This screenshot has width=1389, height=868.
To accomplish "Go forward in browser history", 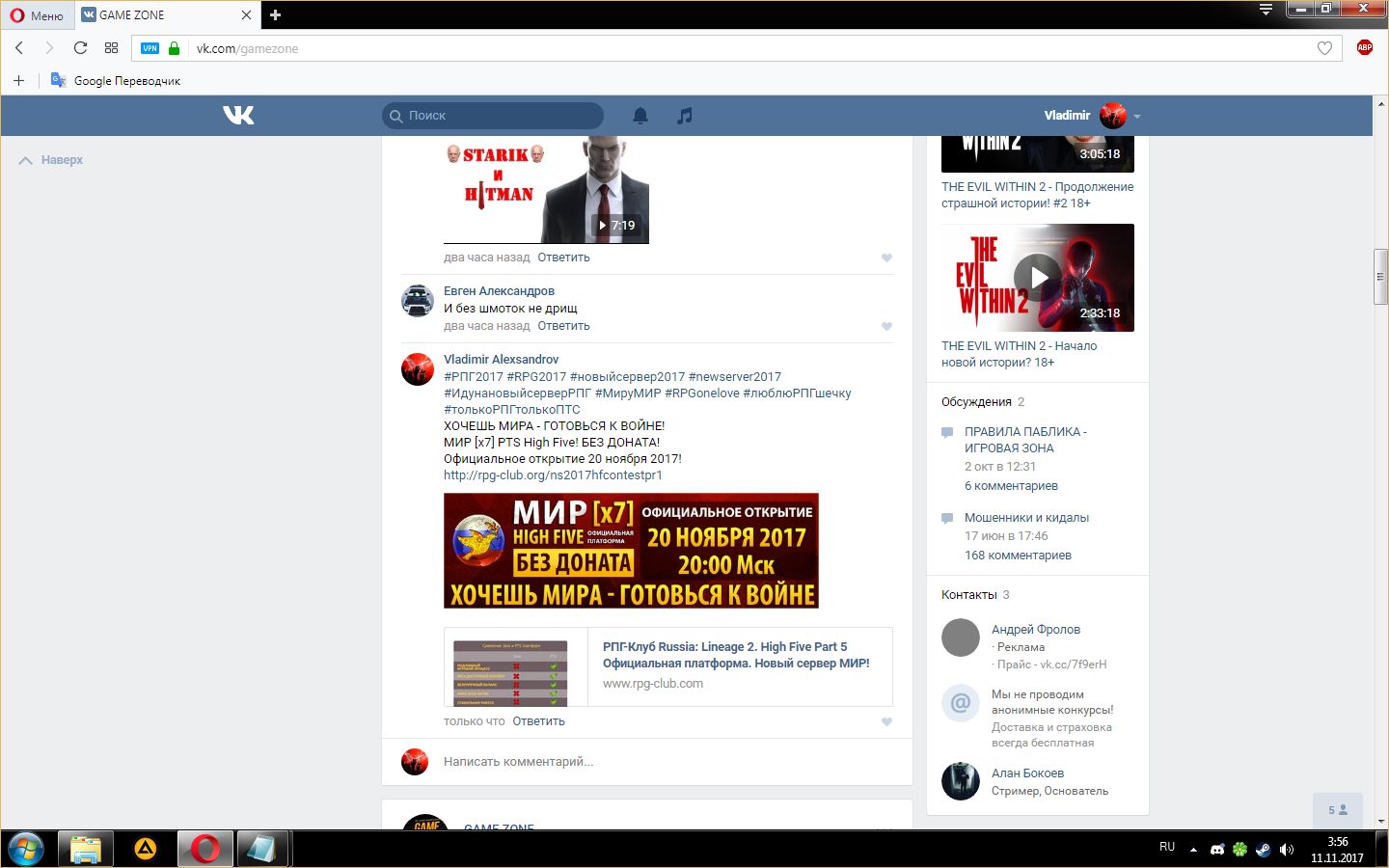I will coord(49,48).
